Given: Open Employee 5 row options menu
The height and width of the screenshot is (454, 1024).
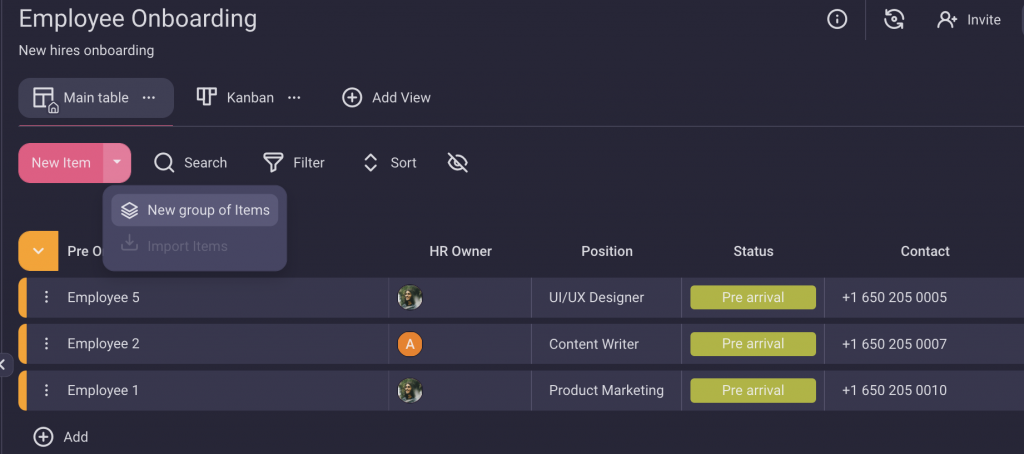Looking at the screenshot, I should tap(46, 297).
